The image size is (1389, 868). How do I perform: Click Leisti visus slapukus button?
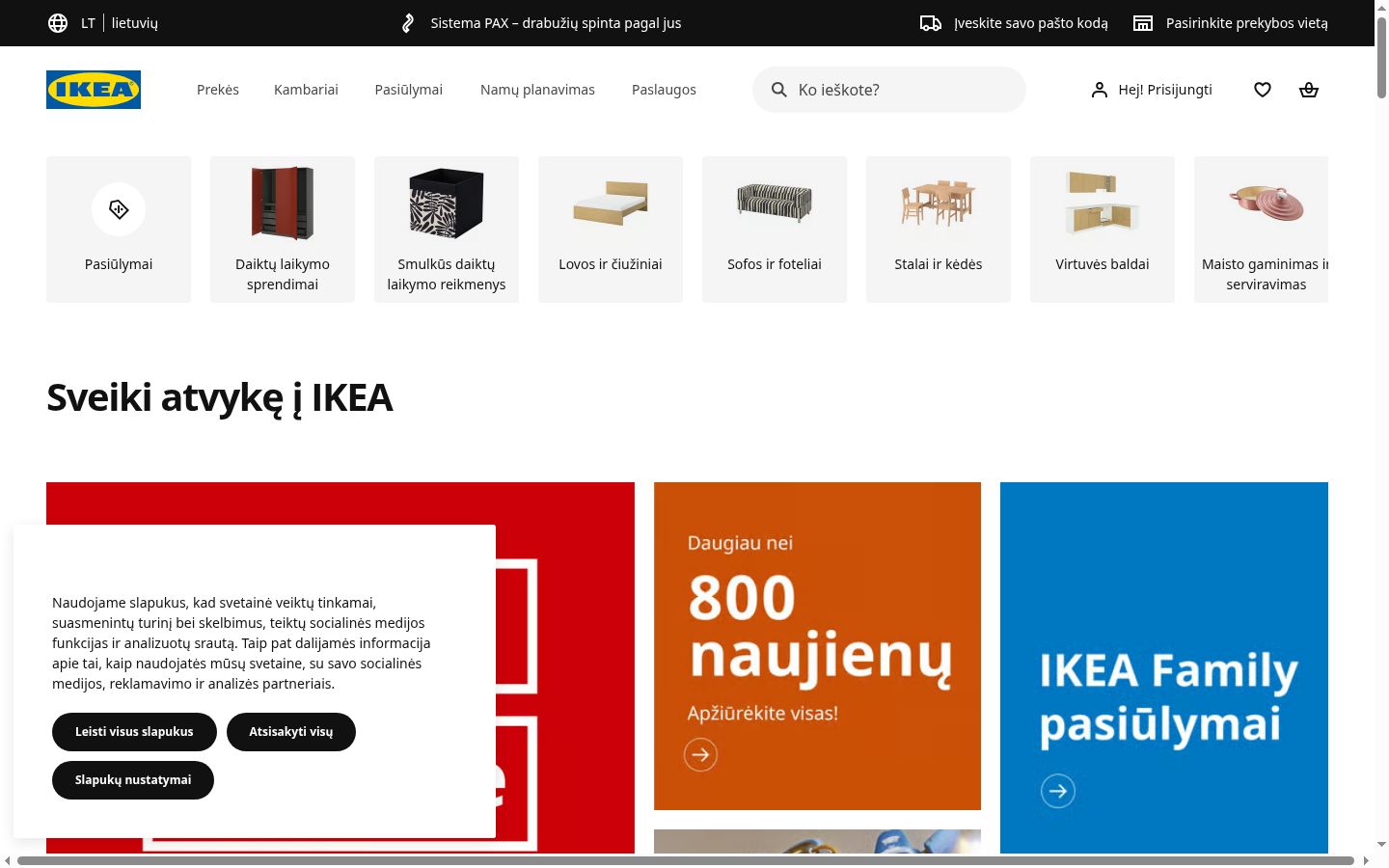click(x=134, y=732)
